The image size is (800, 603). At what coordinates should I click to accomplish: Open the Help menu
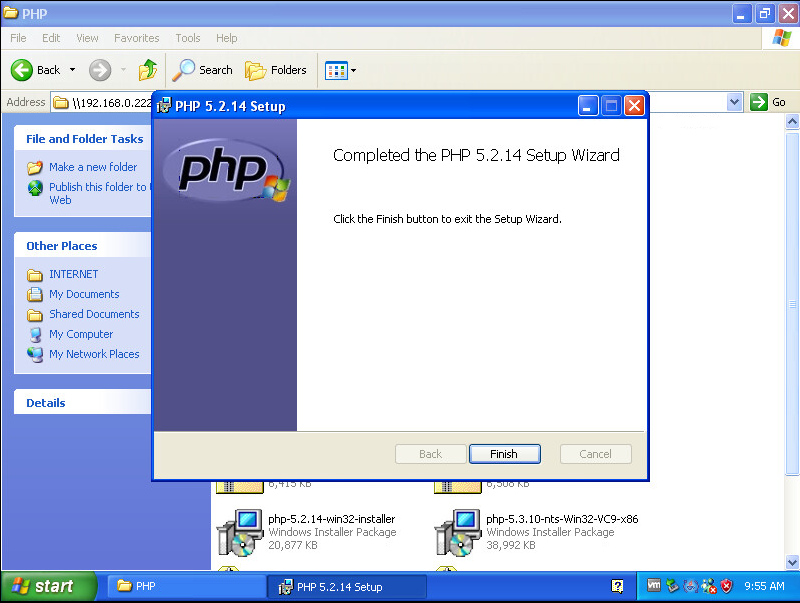point(227,38)
